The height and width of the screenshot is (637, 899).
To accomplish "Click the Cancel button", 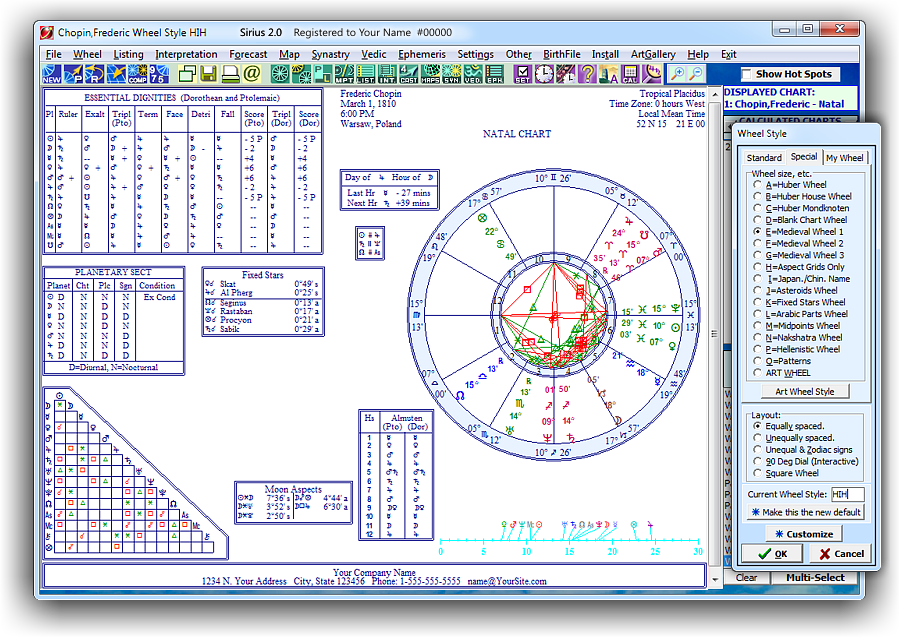I will click(842, 554).
